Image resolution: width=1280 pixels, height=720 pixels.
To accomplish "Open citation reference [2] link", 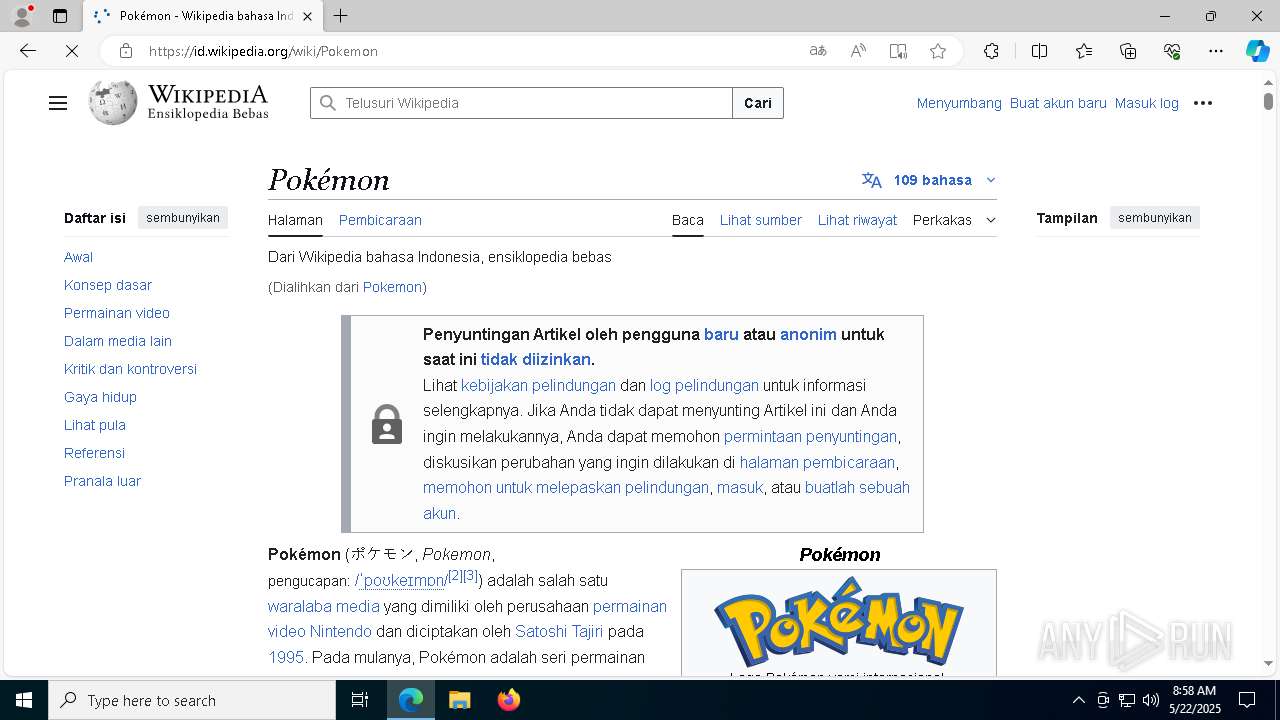I will pyautogui.click(x=455, y=576).
